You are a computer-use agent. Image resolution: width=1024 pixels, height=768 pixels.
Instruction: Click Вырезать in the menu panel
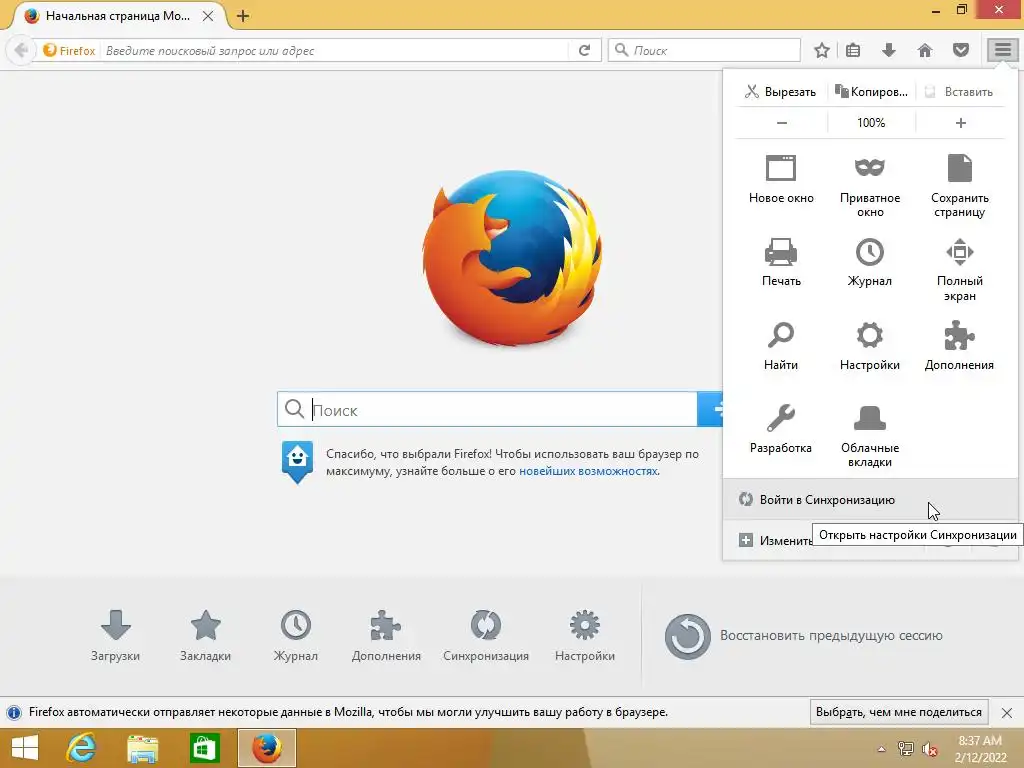click(x=781, y=92)
